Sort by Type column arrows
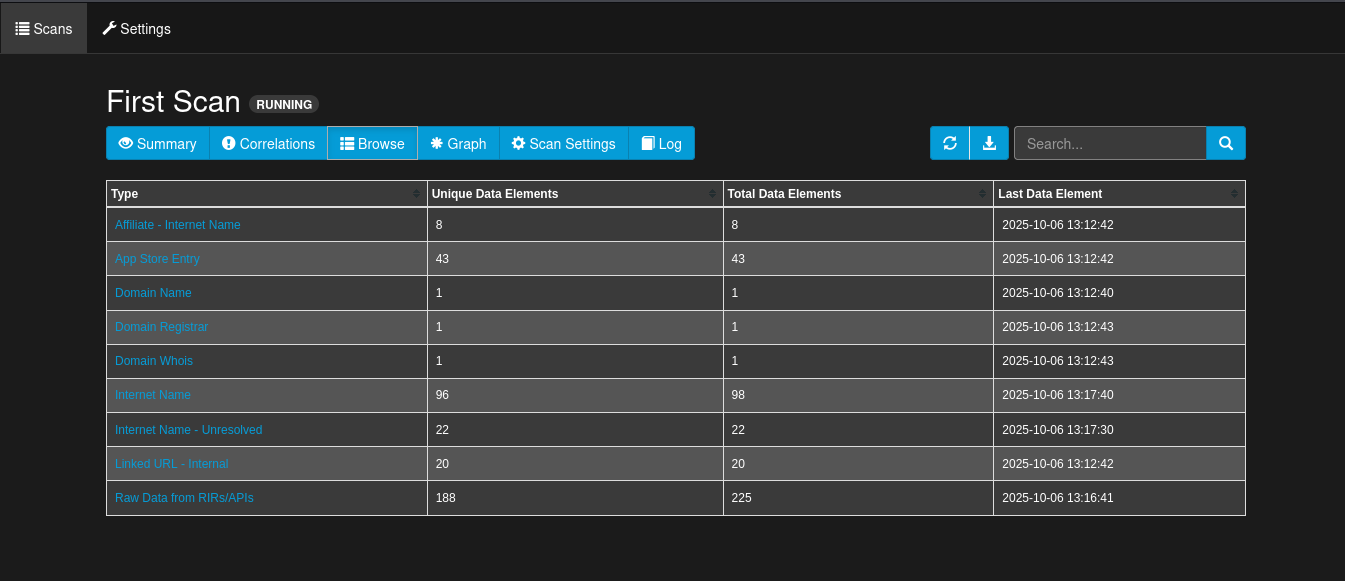Viewport: 1345px width, 581px height. pos(416,194)
